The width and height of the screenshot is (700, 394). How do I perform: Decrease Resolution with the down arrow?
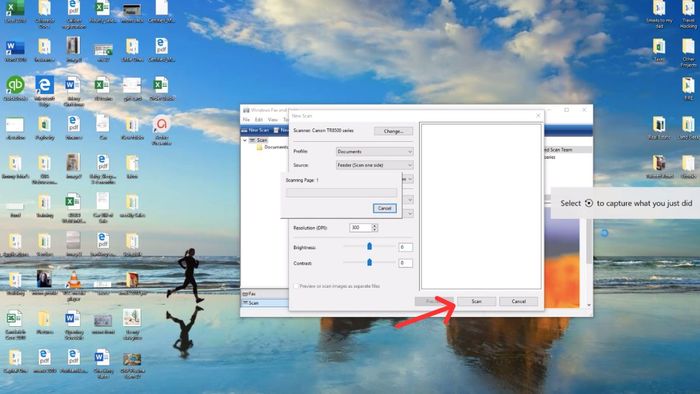tap(375, 230)
